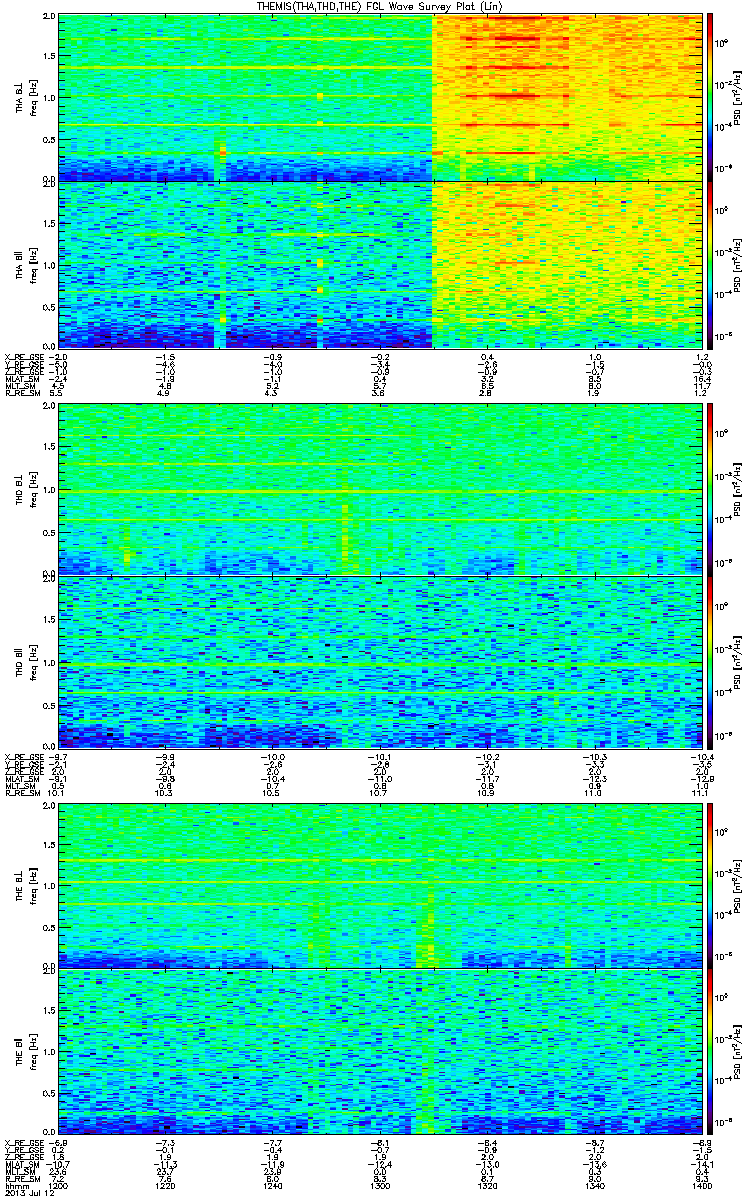Click the 1240 time tick label

point(272,1185)
